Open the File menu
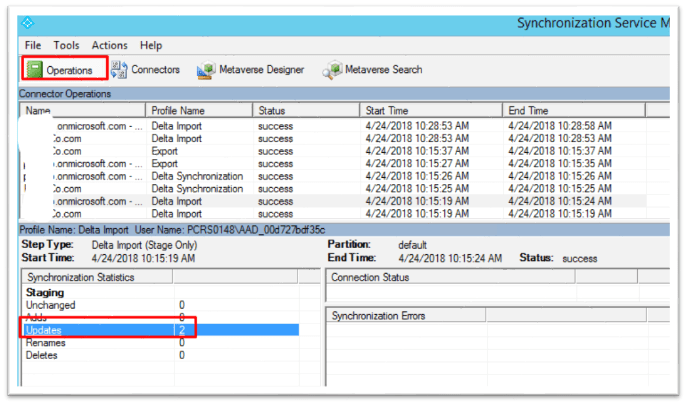The width and height of the screenshot is (687, 405). point(33,45)
